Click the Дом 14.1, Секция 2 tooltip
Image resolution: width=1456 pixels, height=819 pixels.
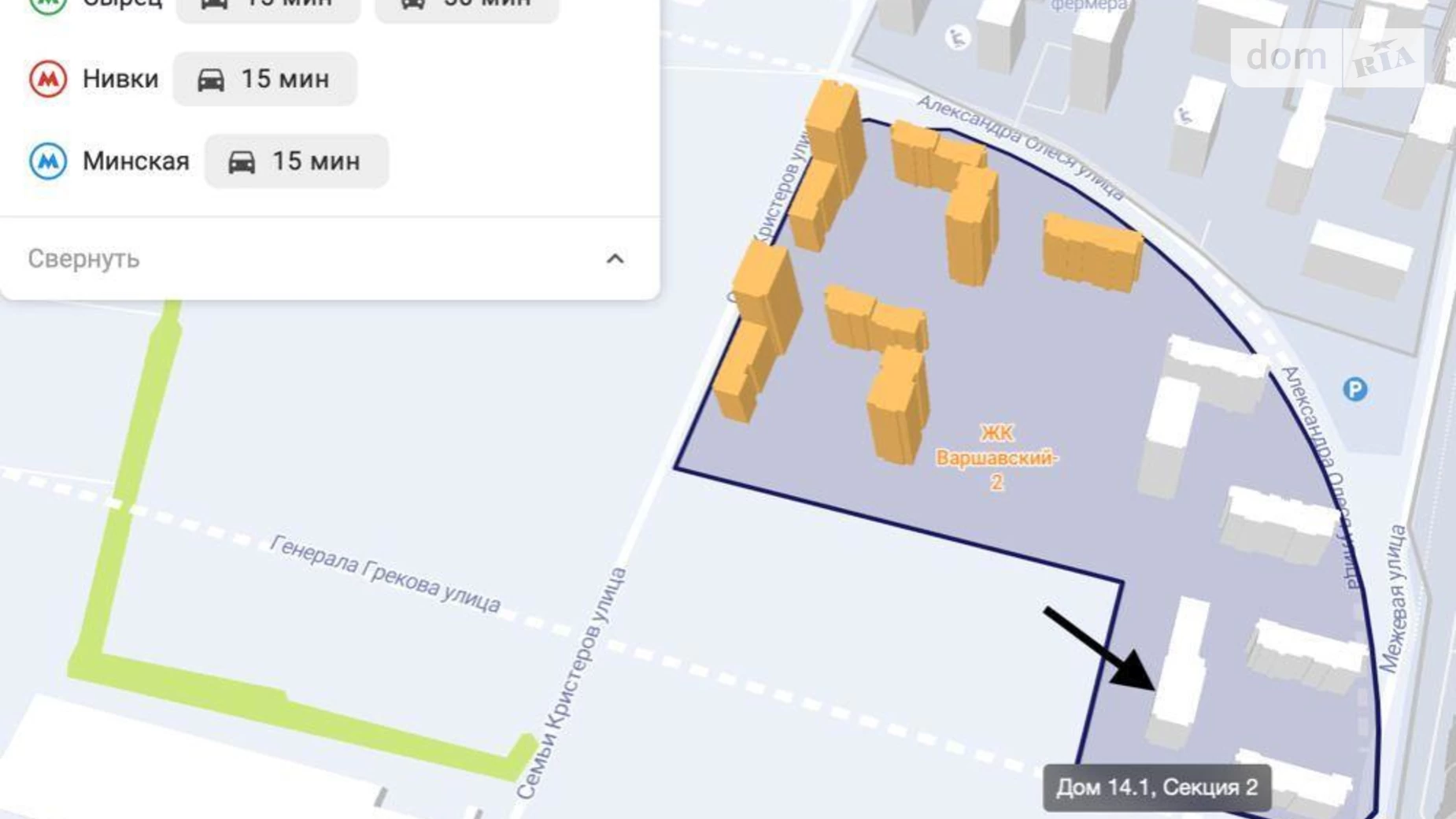tap(1157, 787)
